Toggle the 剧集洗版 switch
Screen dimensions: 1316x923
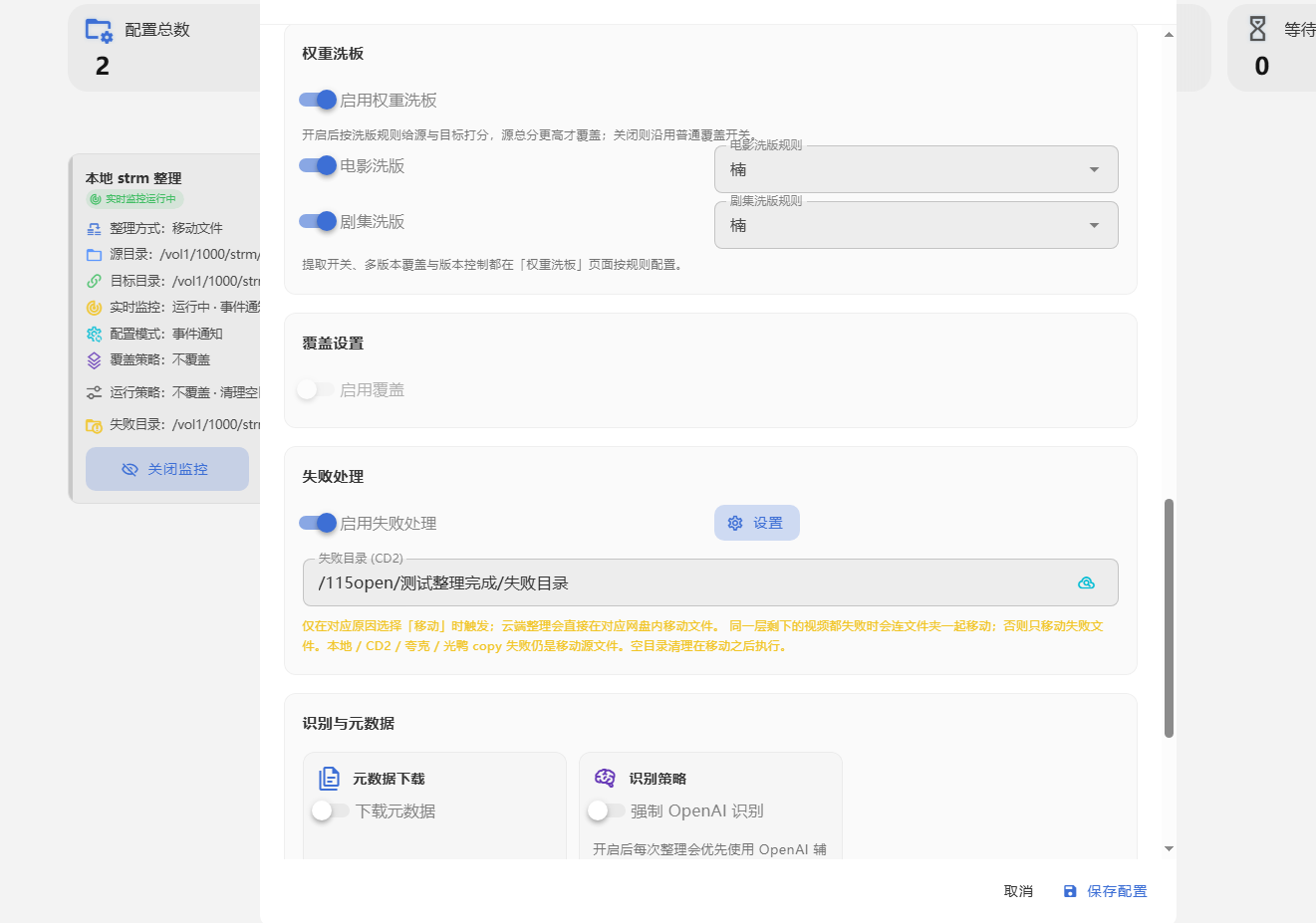318,221
